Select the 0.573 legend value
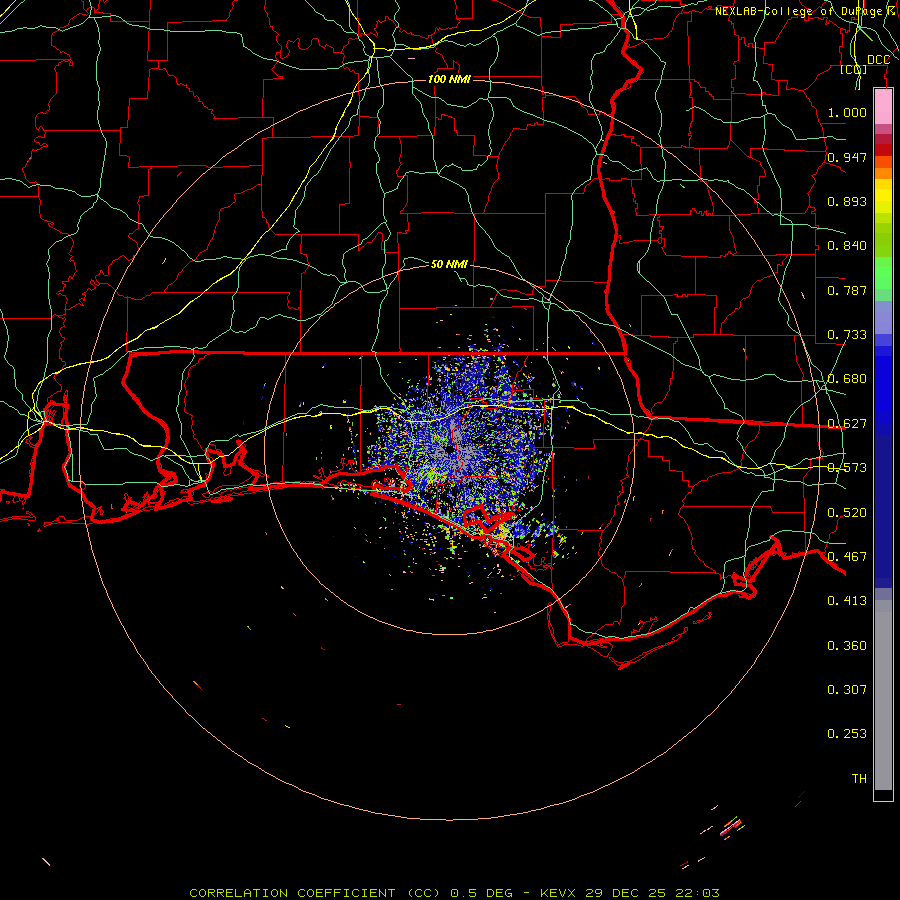 click(x=847, y=468)
